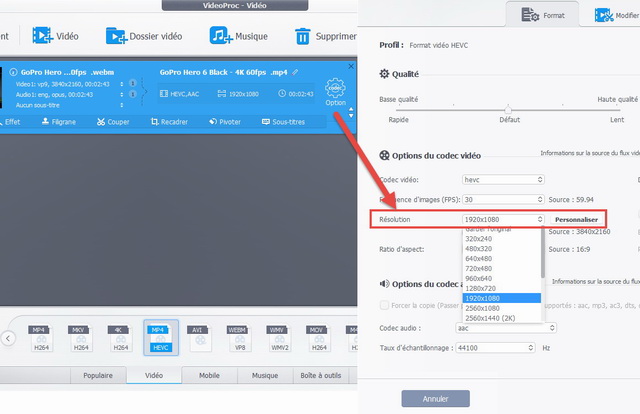Select the MOV H264 output format
The image size is (640, 414).
[319, 338]
